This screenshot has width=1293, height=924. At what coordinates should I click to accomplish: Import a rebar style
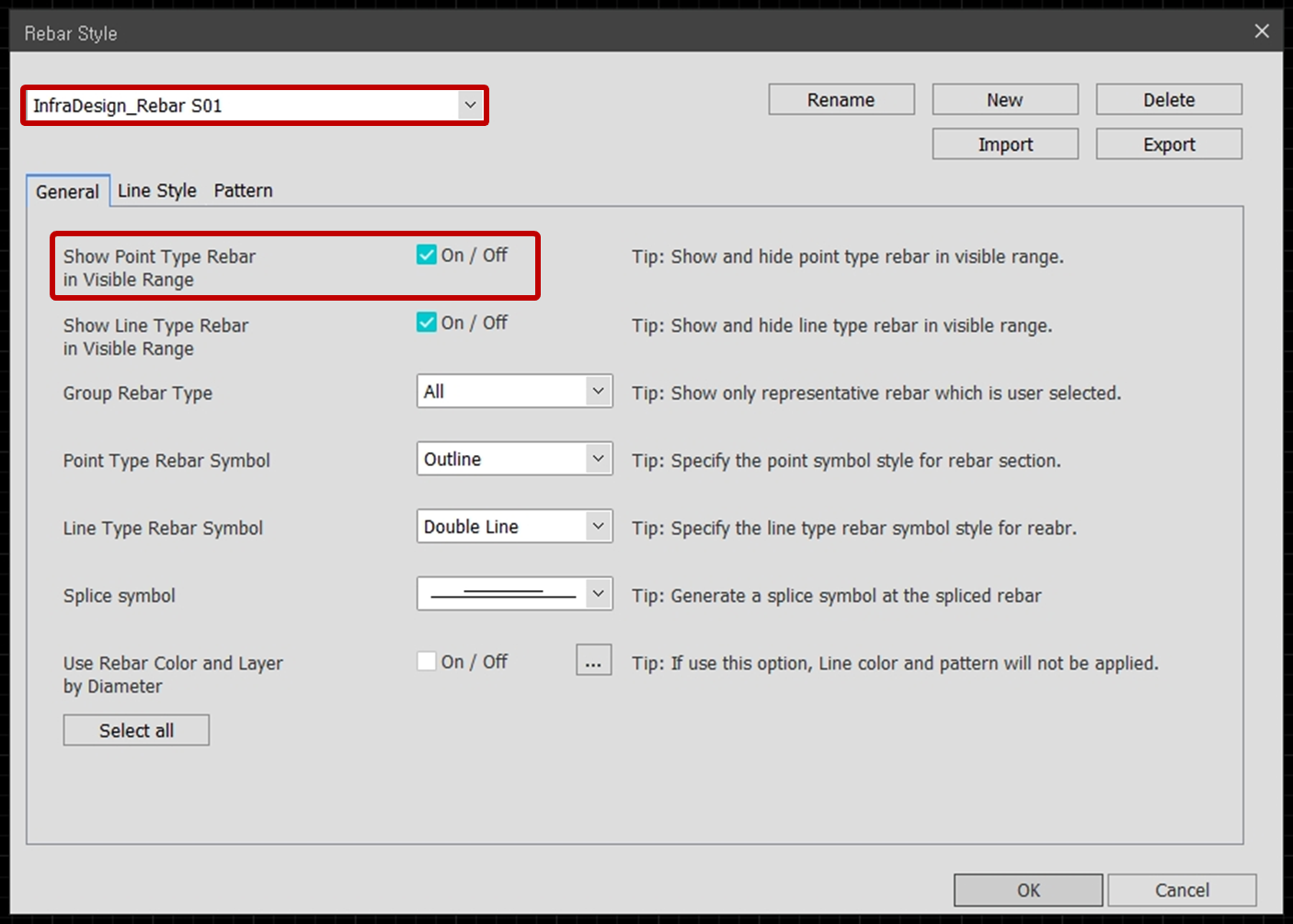(1004, 143)
